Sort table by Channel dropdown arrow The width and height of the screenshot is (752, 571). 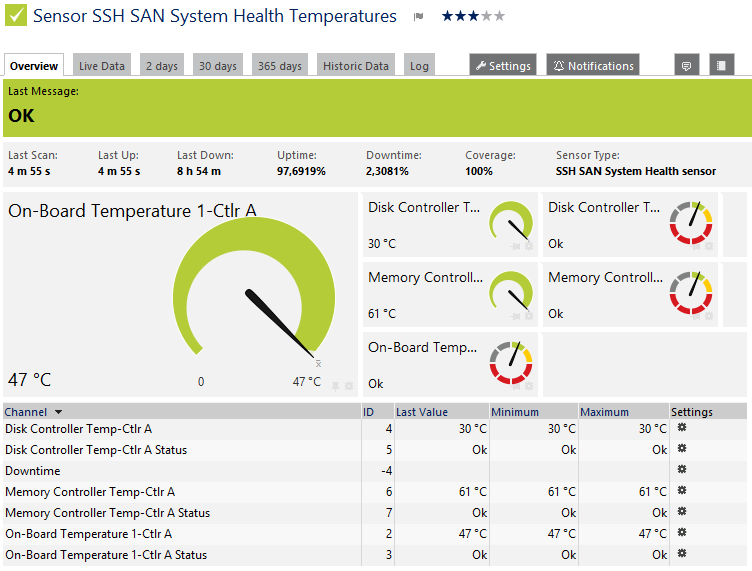point(59,412)
